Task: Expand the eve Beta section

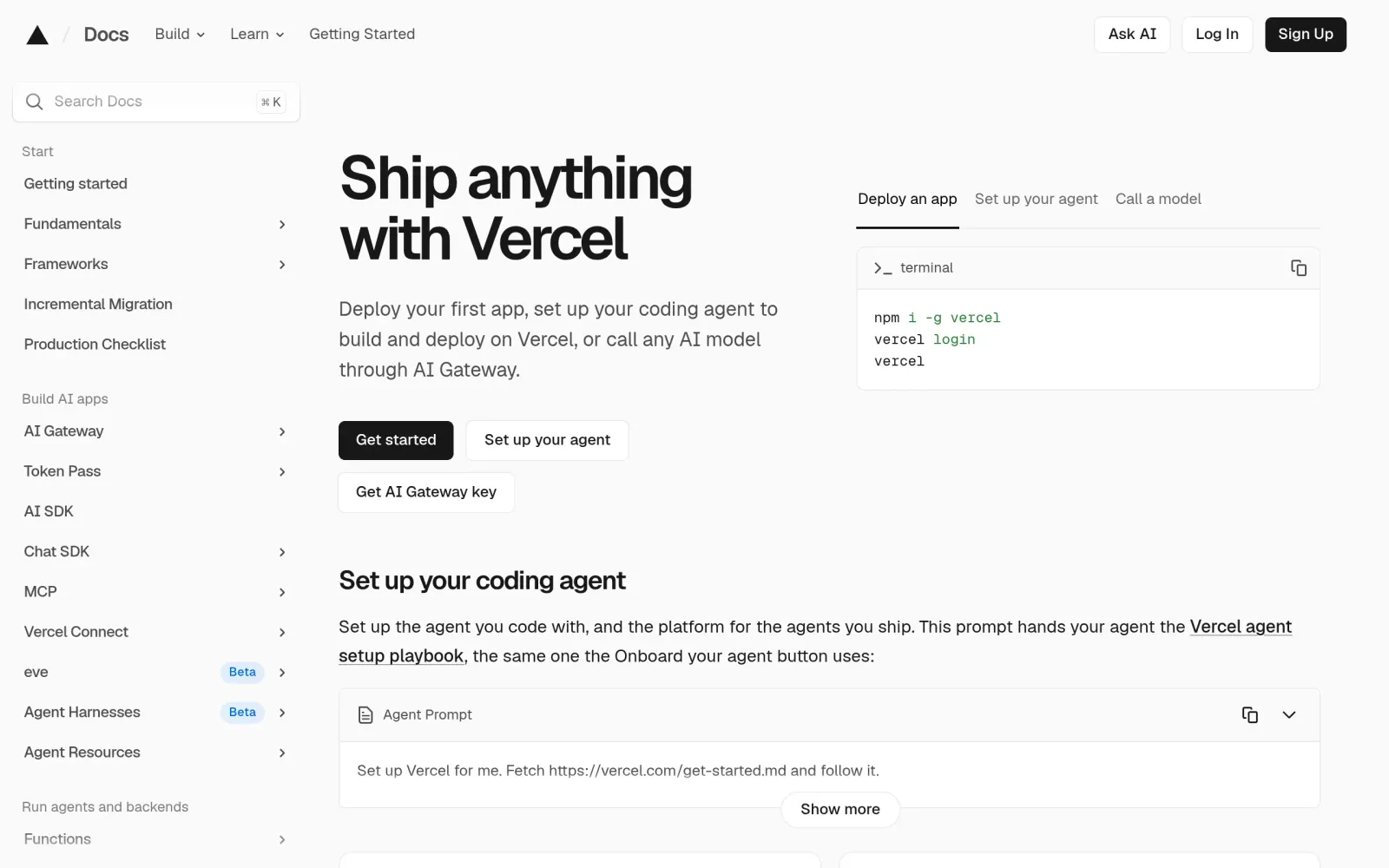Action: tap(282, 672)
